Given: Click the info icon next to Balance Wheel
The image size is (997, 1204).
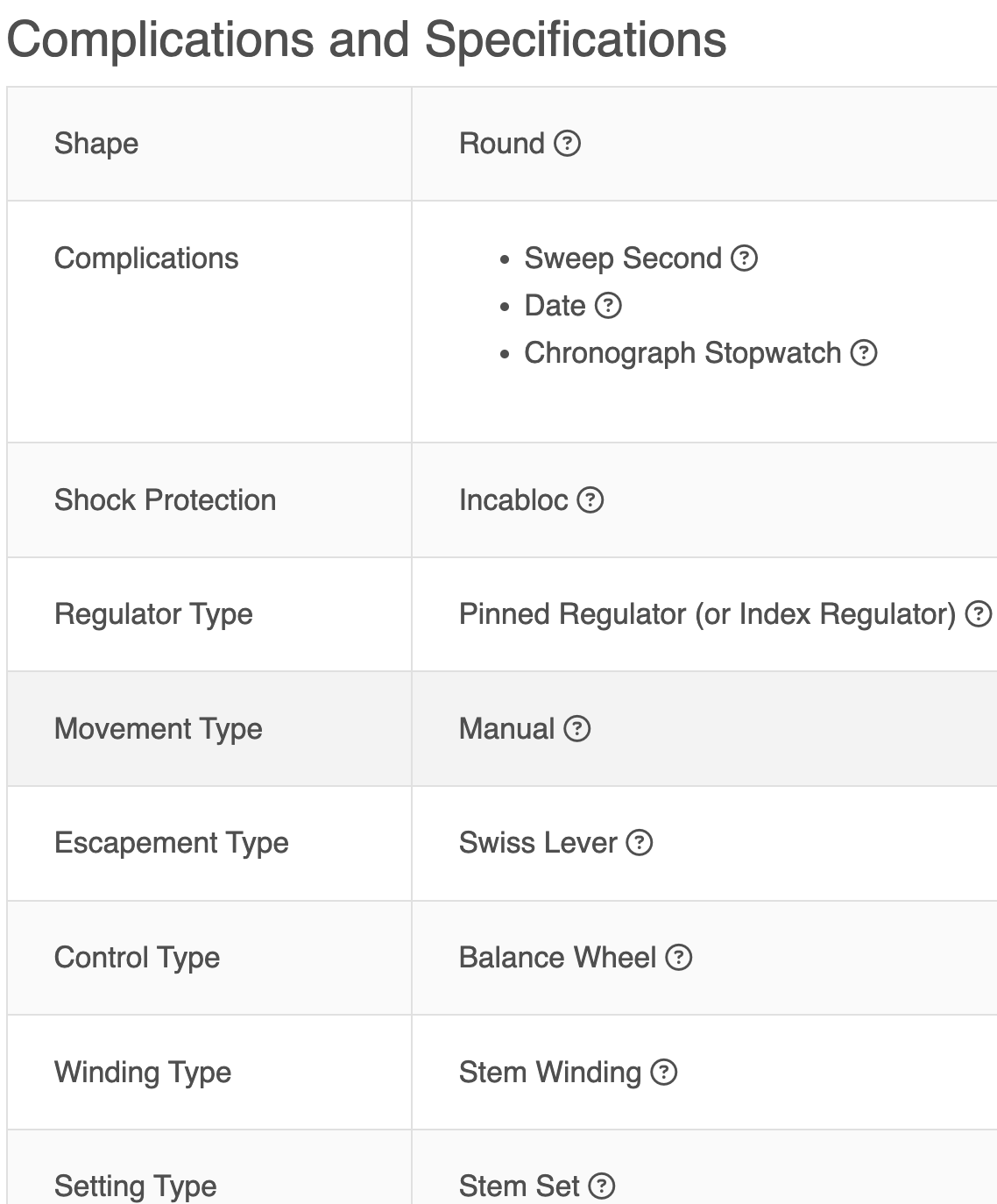Looking at the screenshot, I should pyautogui.click(x=678, y=957).
